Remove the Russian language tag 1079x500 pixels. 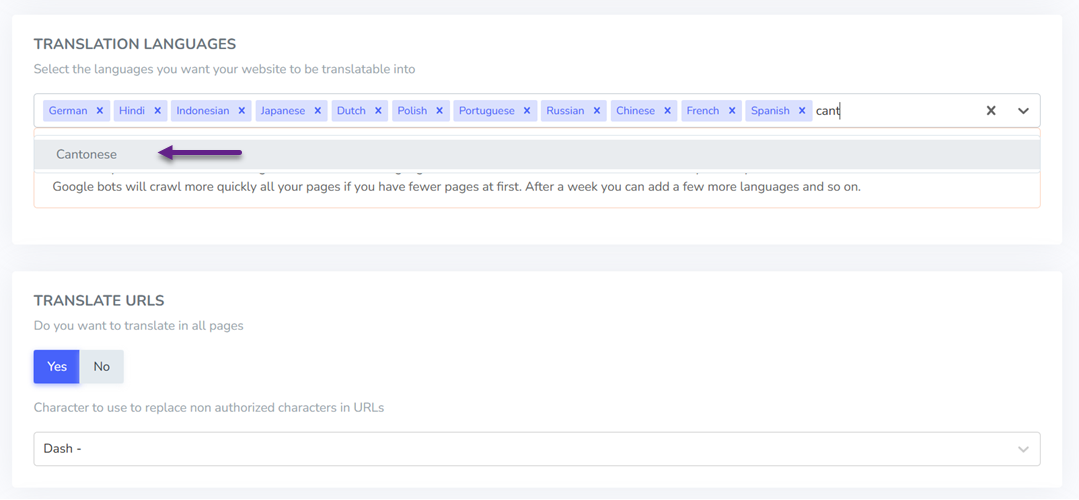pos(597,111)
